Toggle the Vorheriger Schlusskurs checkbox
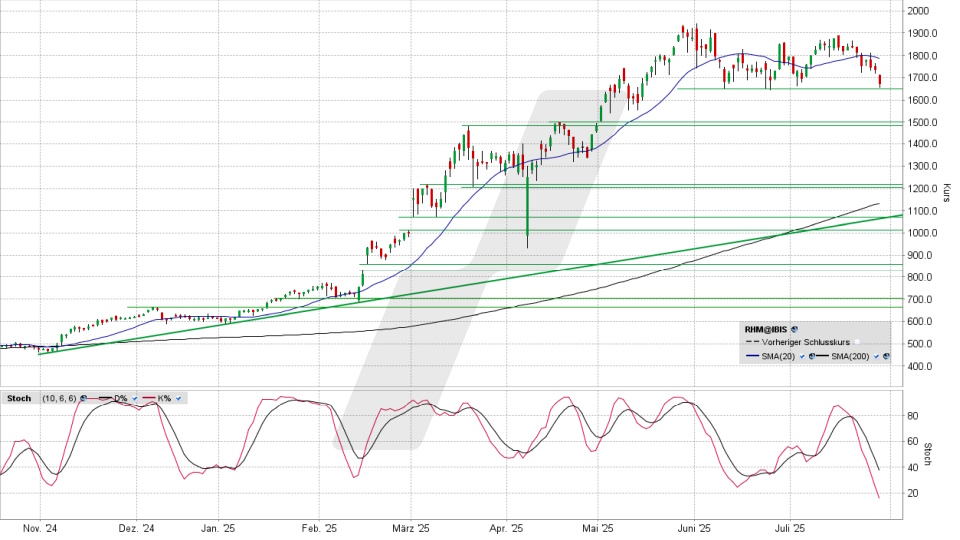The width and height of the screenshot is (960, 540). click(x=857, y=342)
